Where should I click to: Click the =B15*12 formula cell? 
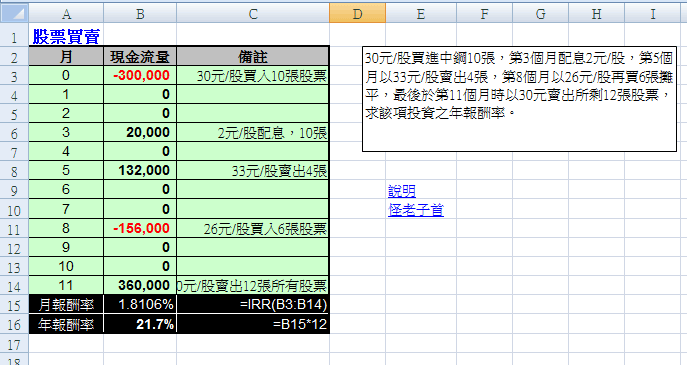tap(253, 324)
